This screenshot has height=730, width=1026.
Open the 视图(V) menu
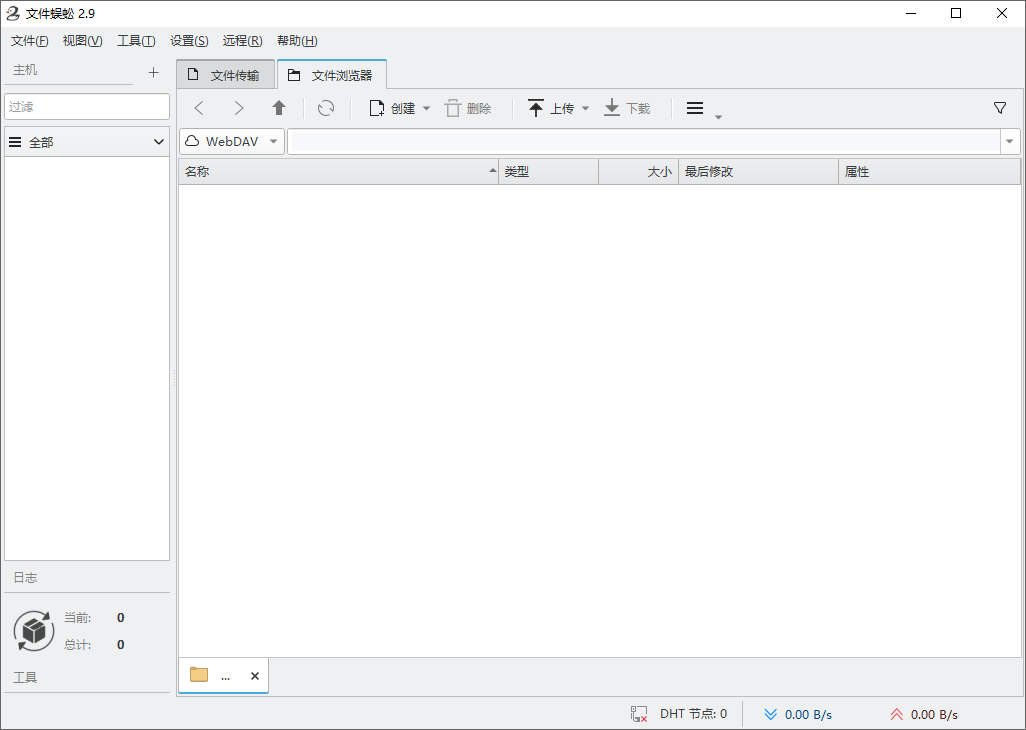point(82,41)
